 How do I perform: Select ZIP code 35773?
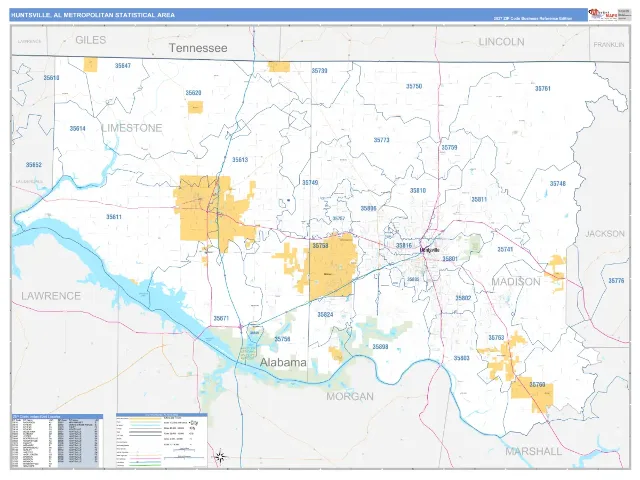click(x=382, y=140)
